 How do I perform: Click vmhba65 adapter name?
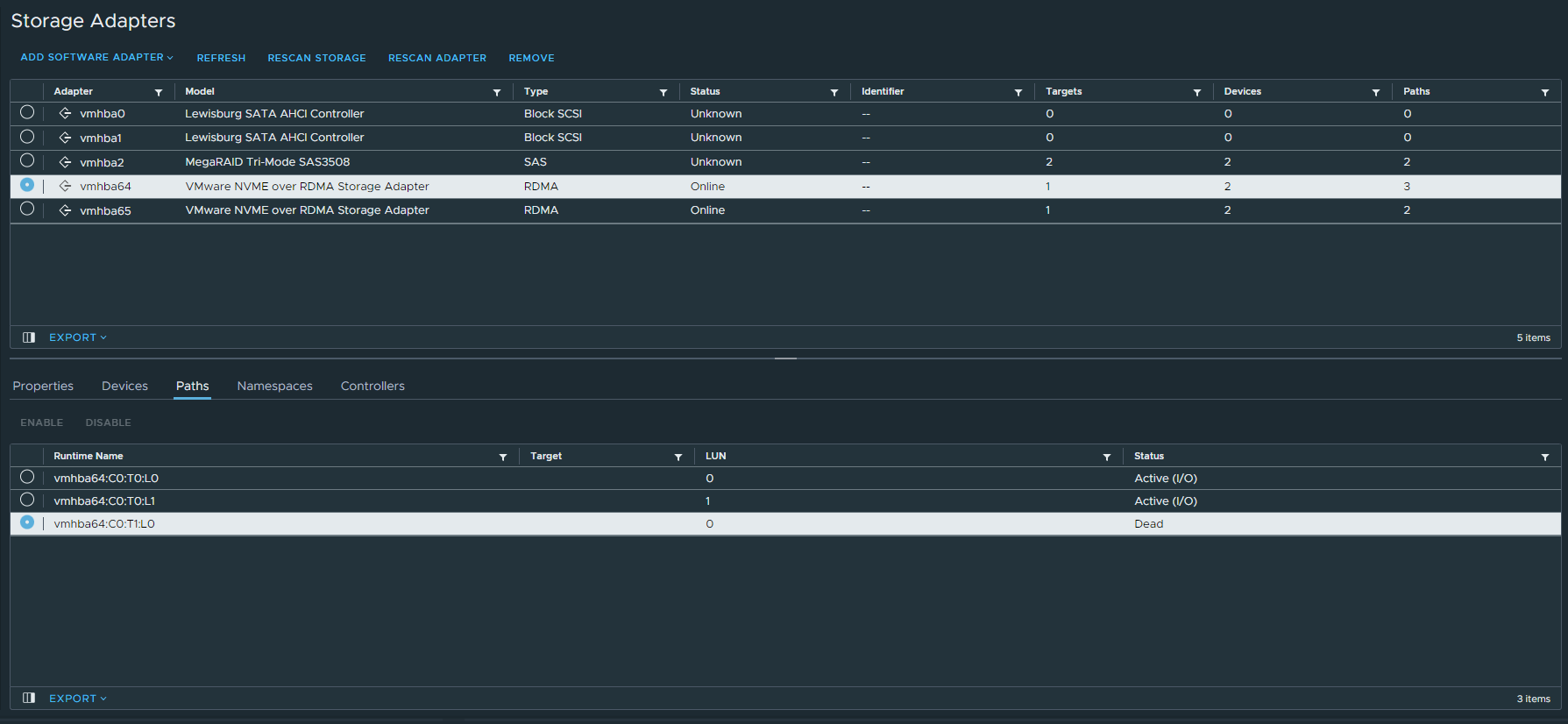(105, 211)
